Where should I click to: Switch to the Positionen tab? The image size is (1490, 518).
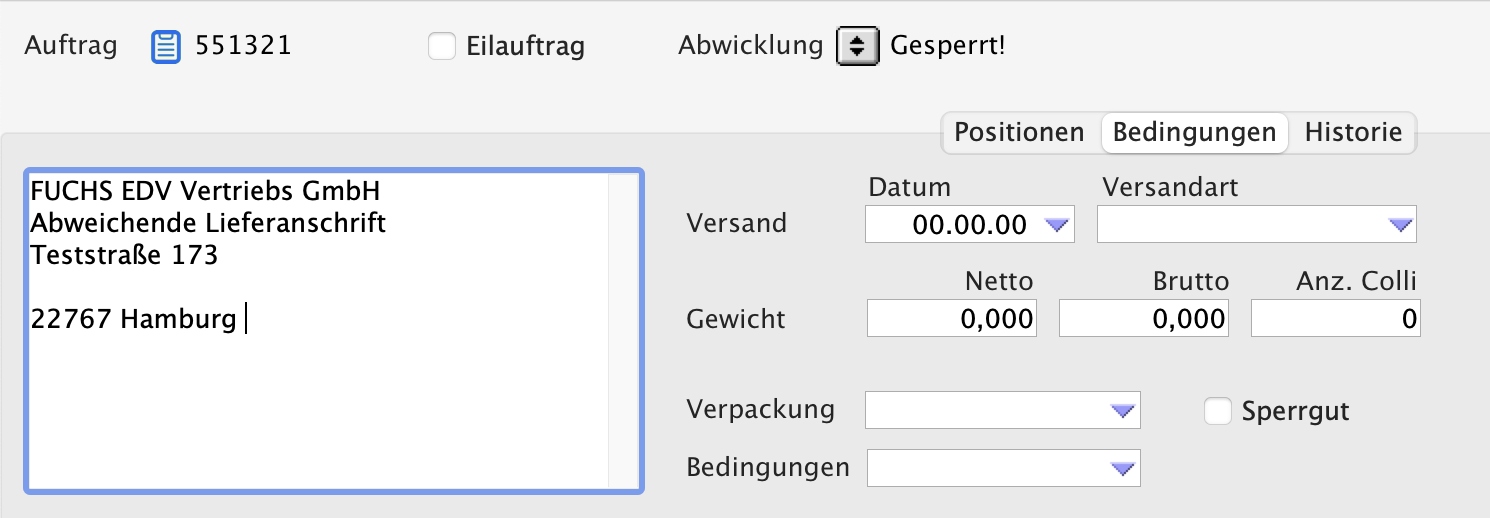click(1019, 132)
